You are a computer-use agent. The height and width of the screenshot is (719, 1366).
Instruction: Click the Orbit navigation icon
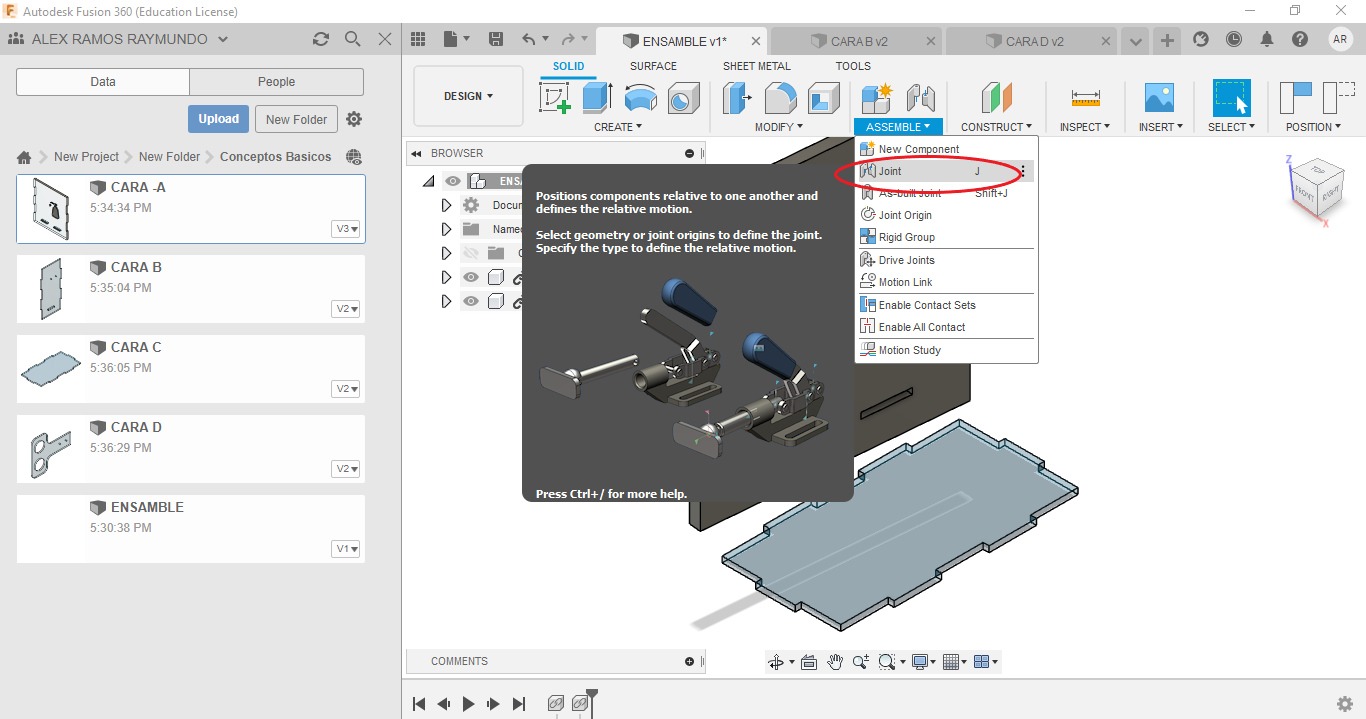pyautogui.click(x=776, y=662)
